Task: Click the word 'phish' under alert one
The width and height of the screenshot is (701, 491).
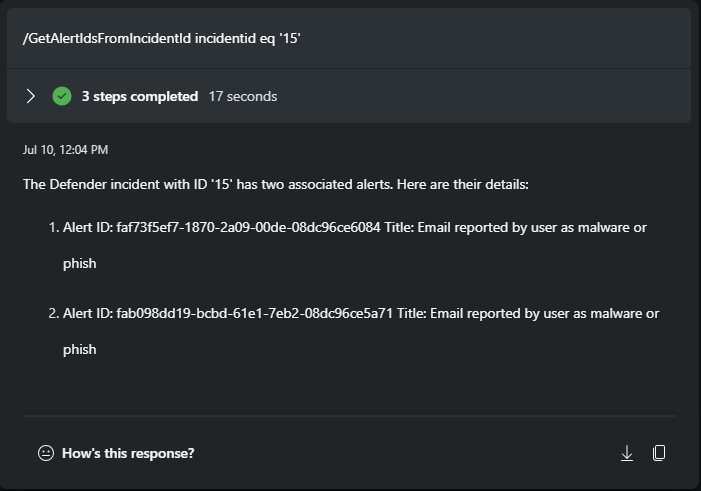Action: pos(79,264)
